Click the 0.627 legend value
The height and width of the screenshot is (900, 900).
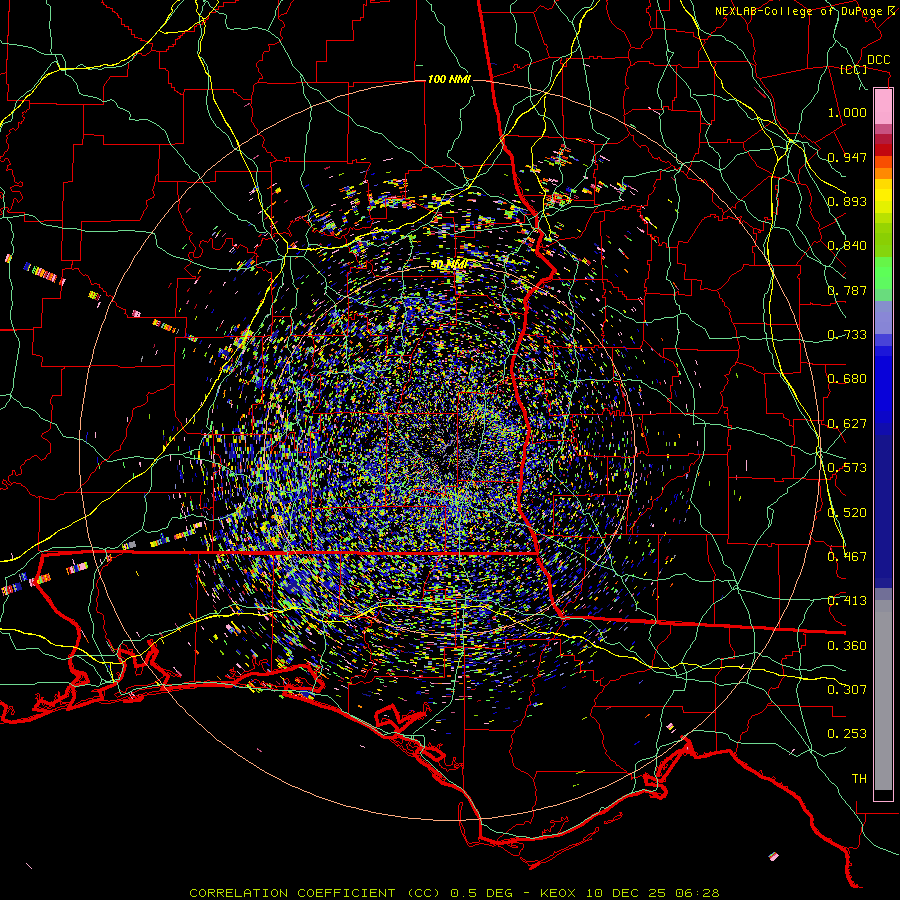tap(847, 424)
